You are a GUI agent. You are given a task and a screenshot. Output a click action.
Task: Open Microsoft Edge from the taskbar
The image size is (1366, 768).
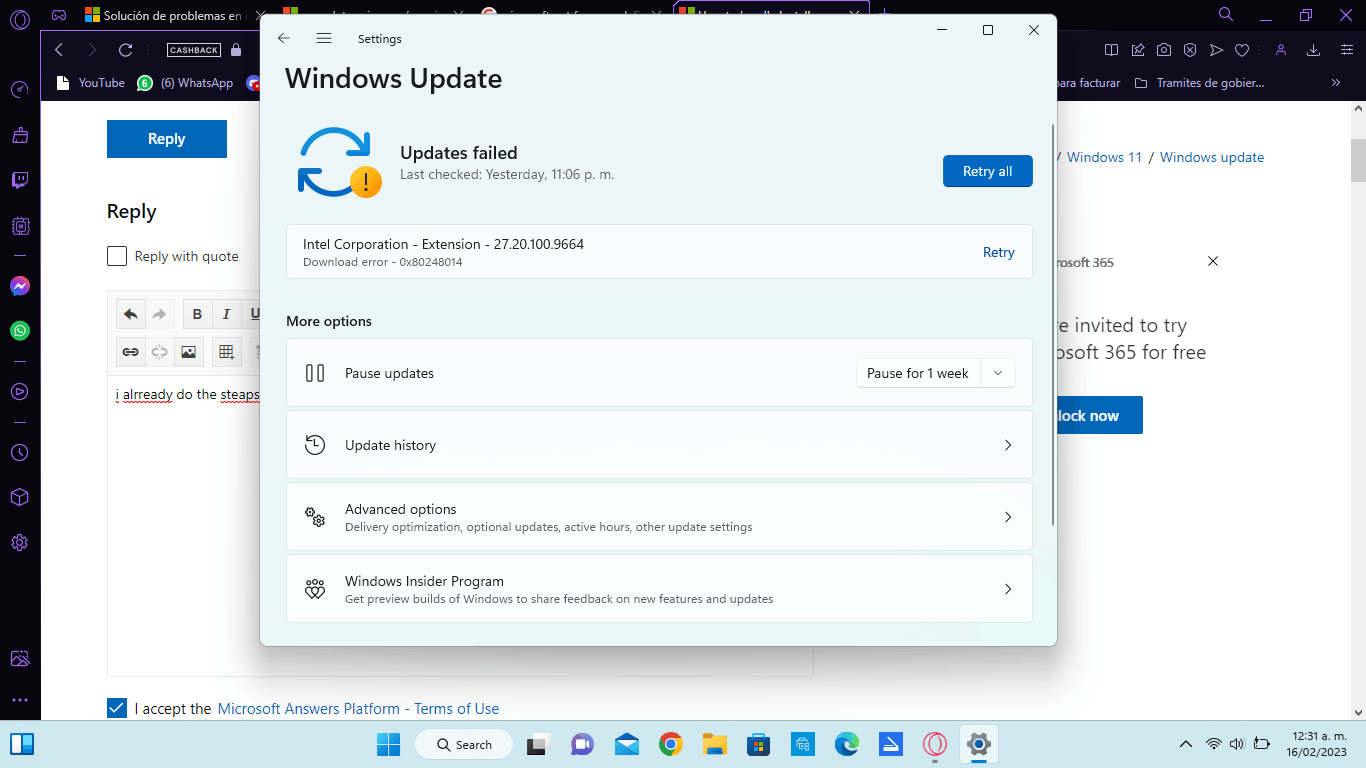(x=847, y=744)
